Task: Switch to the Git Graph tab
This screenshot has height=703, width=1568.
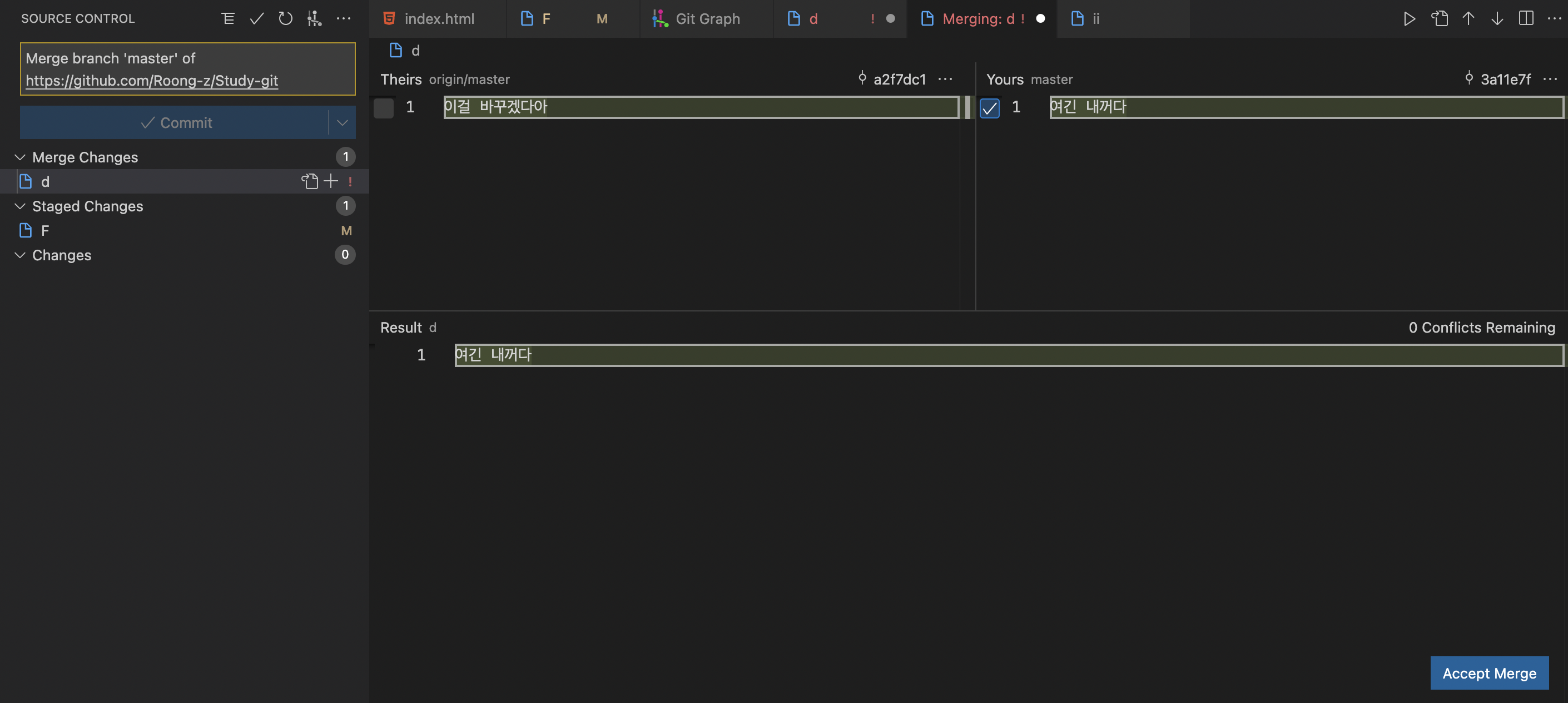Action: [706, 18]
